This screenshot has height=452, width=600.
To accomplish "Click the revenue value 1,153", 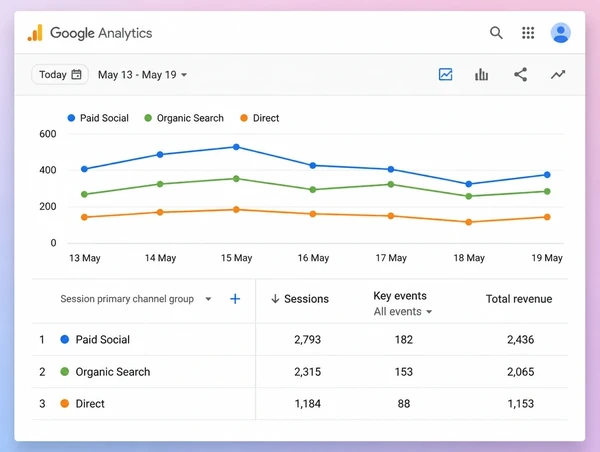I will click(520, 404).
